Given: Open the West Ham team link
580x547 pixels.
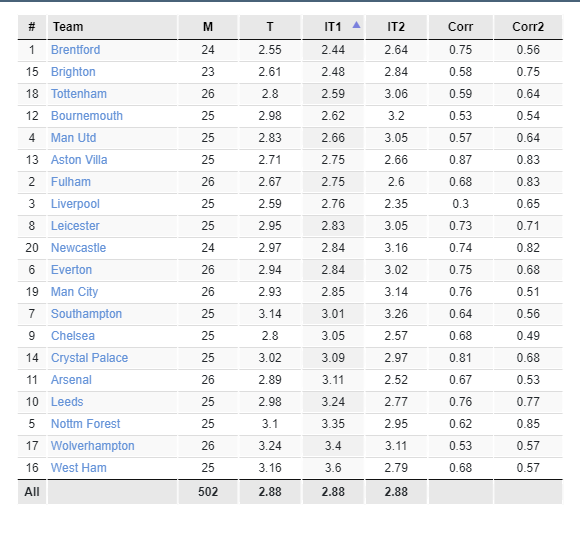Looking at the screenshot, I should pyautogui.click(x=79, y=468).
